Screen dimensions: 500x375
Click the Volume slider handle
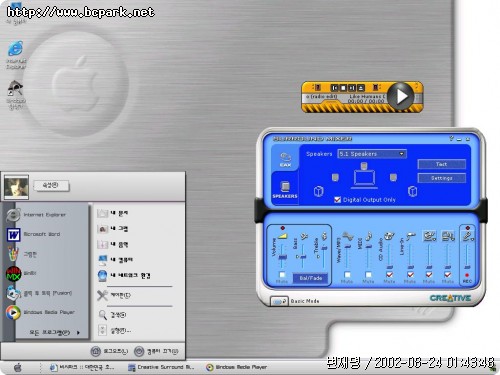(282, 257)
